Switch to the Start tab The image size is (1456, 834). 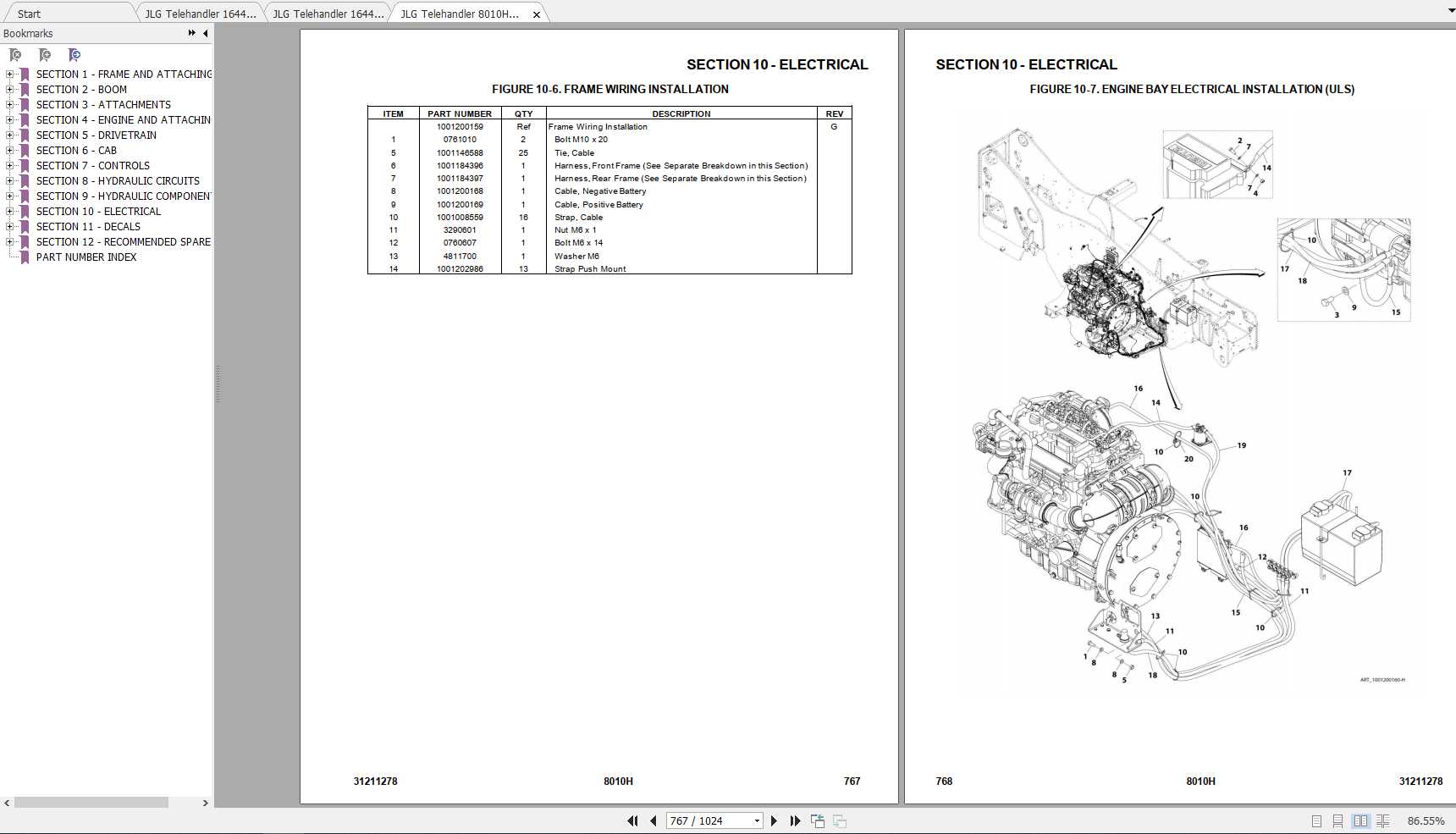pyautogui.click(x=29, y=14)
